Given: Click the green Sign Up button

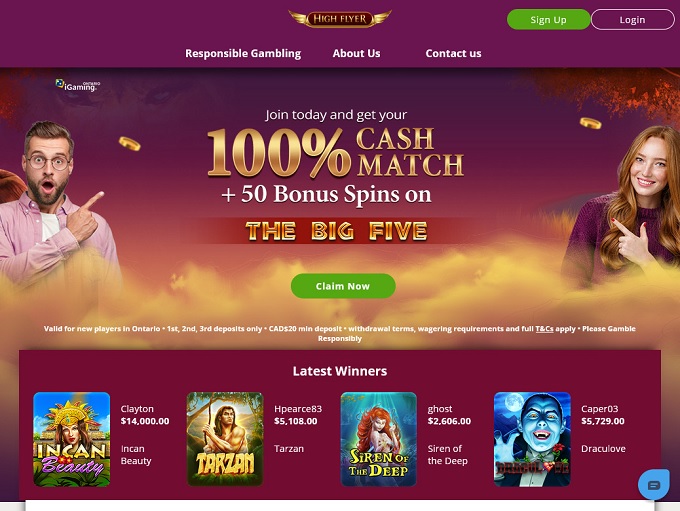Looking at the screenshot, I should pos(548,20).
